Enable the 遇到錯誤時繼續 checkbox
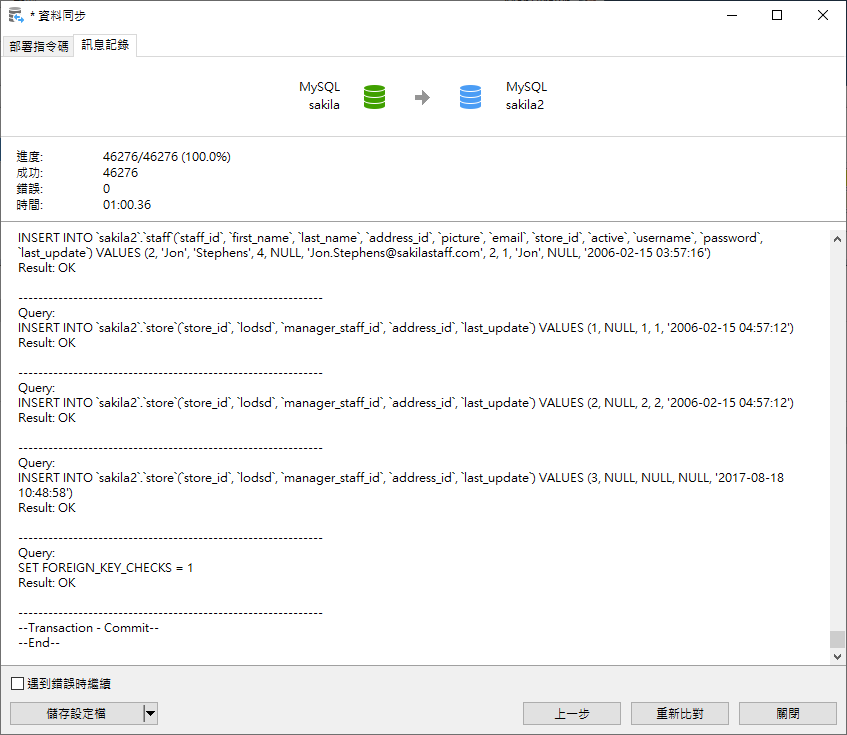This screenshot has width=847, height=735. pyautogui.click(x=17, y=684)
